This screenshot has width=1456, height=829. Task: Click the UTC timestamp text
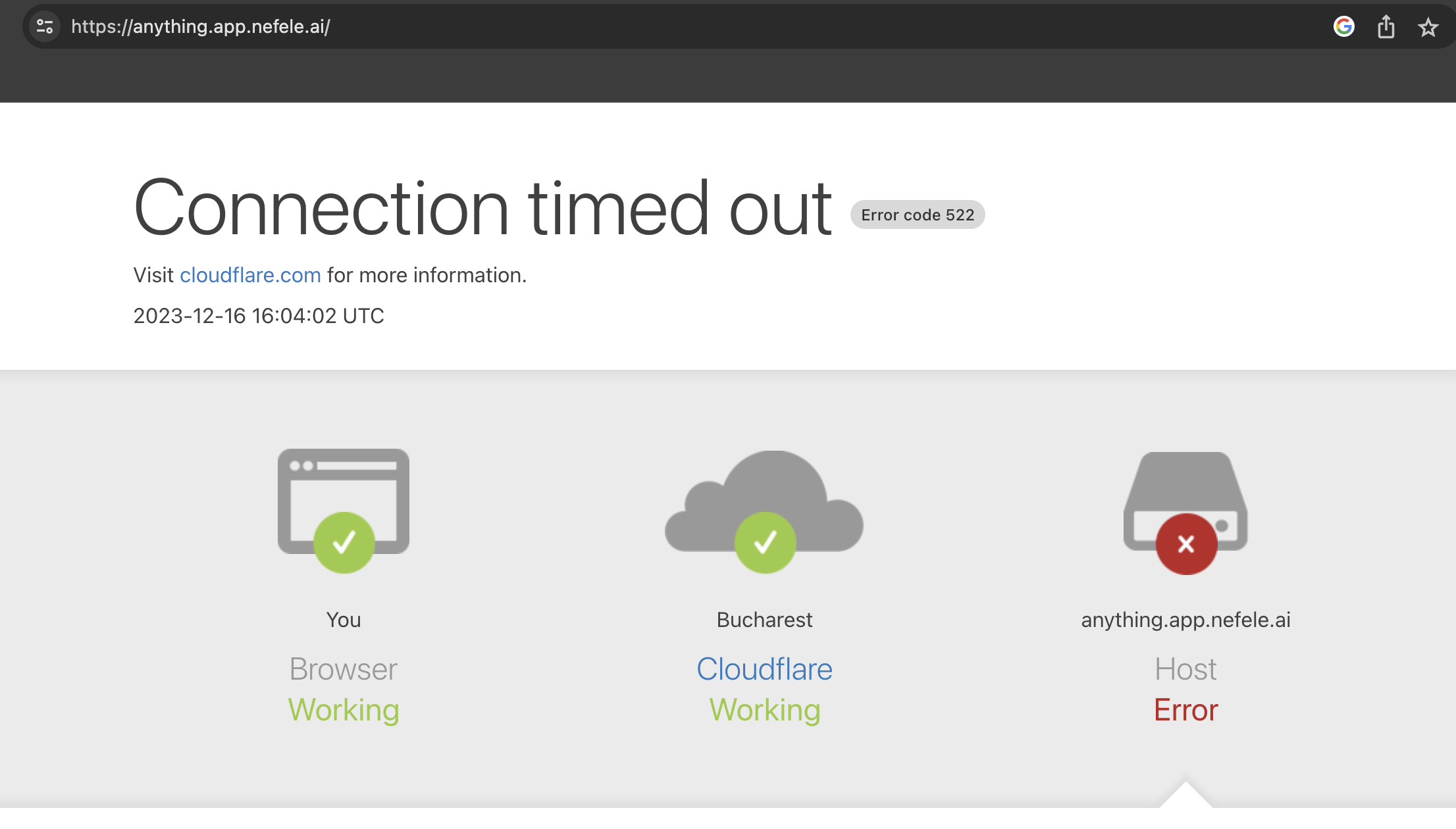[x=259, y=316]
